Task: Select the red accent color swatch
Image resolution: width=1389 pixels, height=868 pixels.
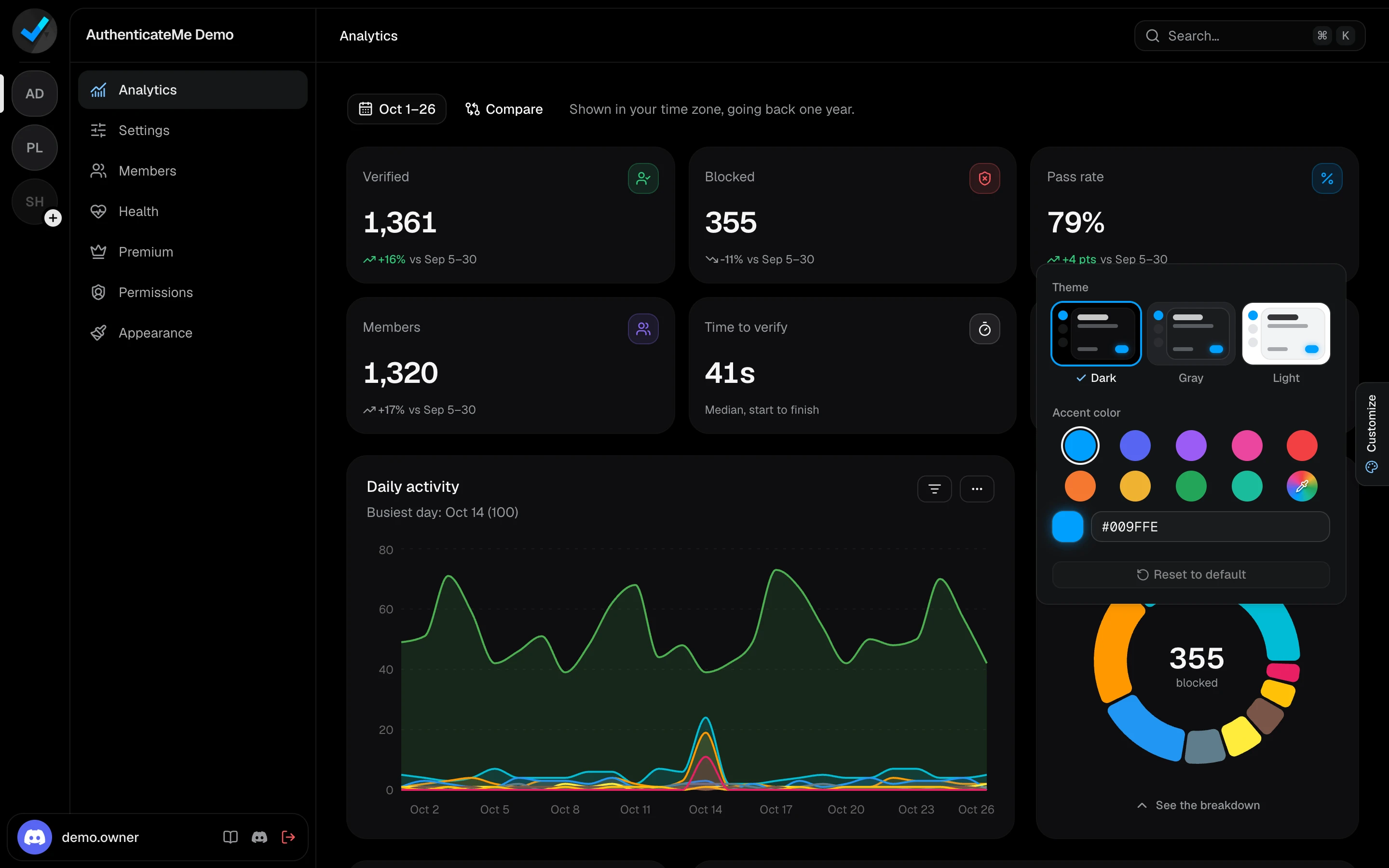Action: tap(1302, 446)
